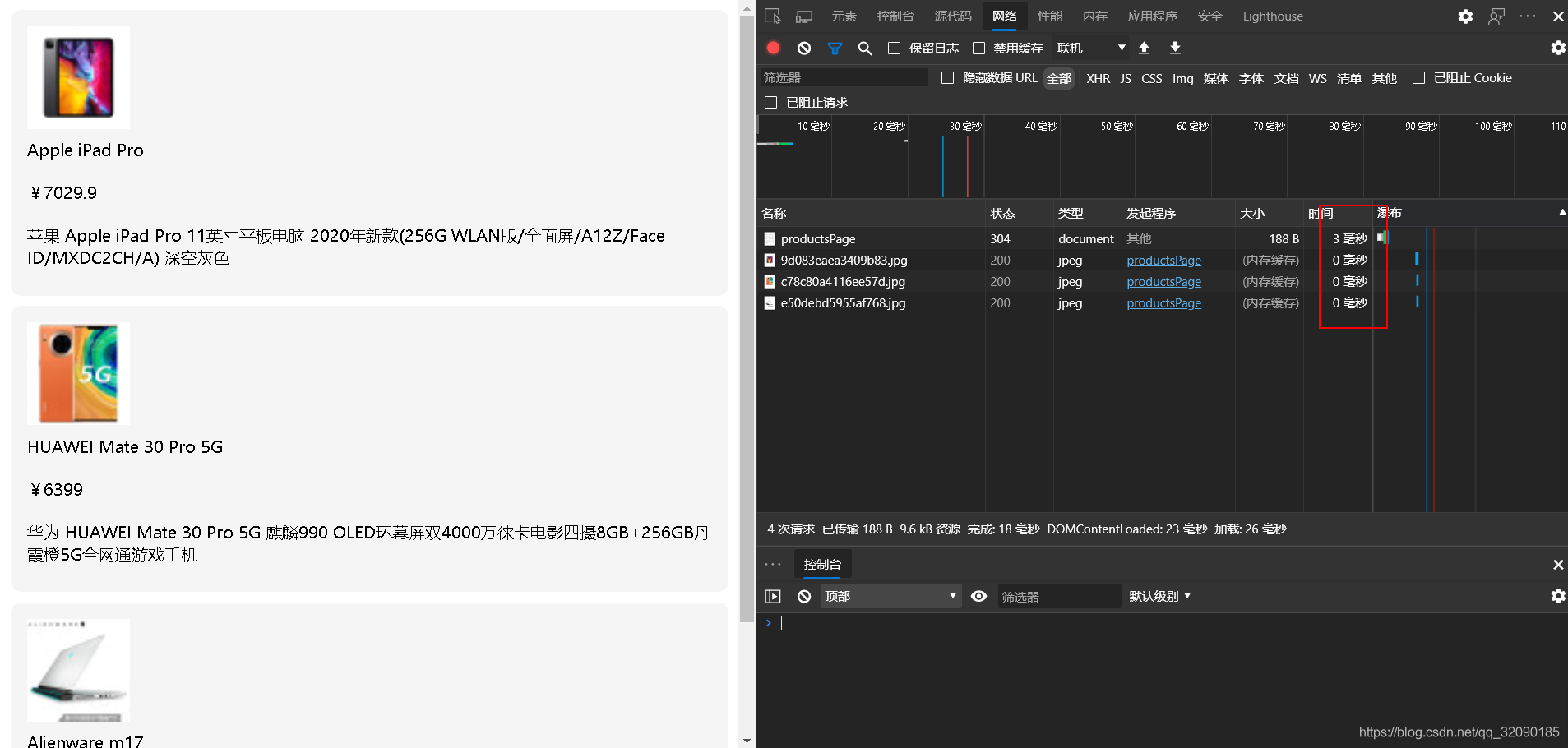
Task: Toggle the network filter funnel icon
Action: pos(835,48)
